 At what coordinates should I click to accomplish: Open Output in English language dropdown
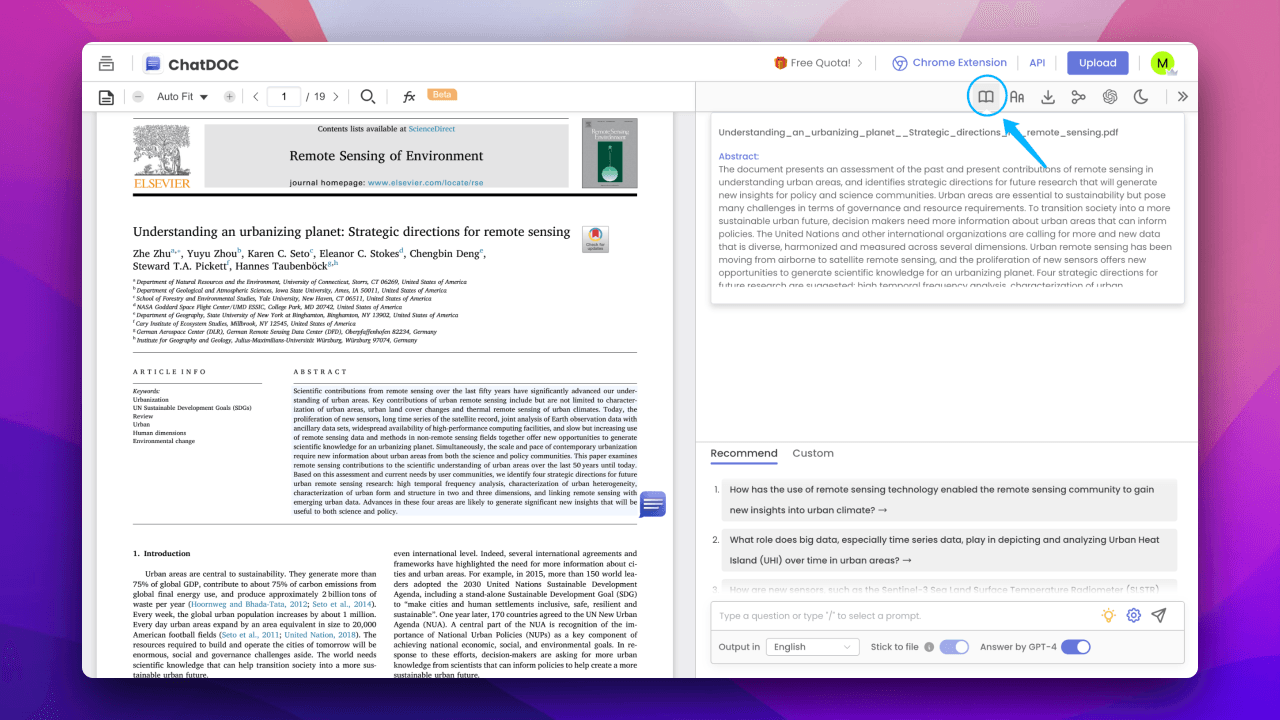813,647
